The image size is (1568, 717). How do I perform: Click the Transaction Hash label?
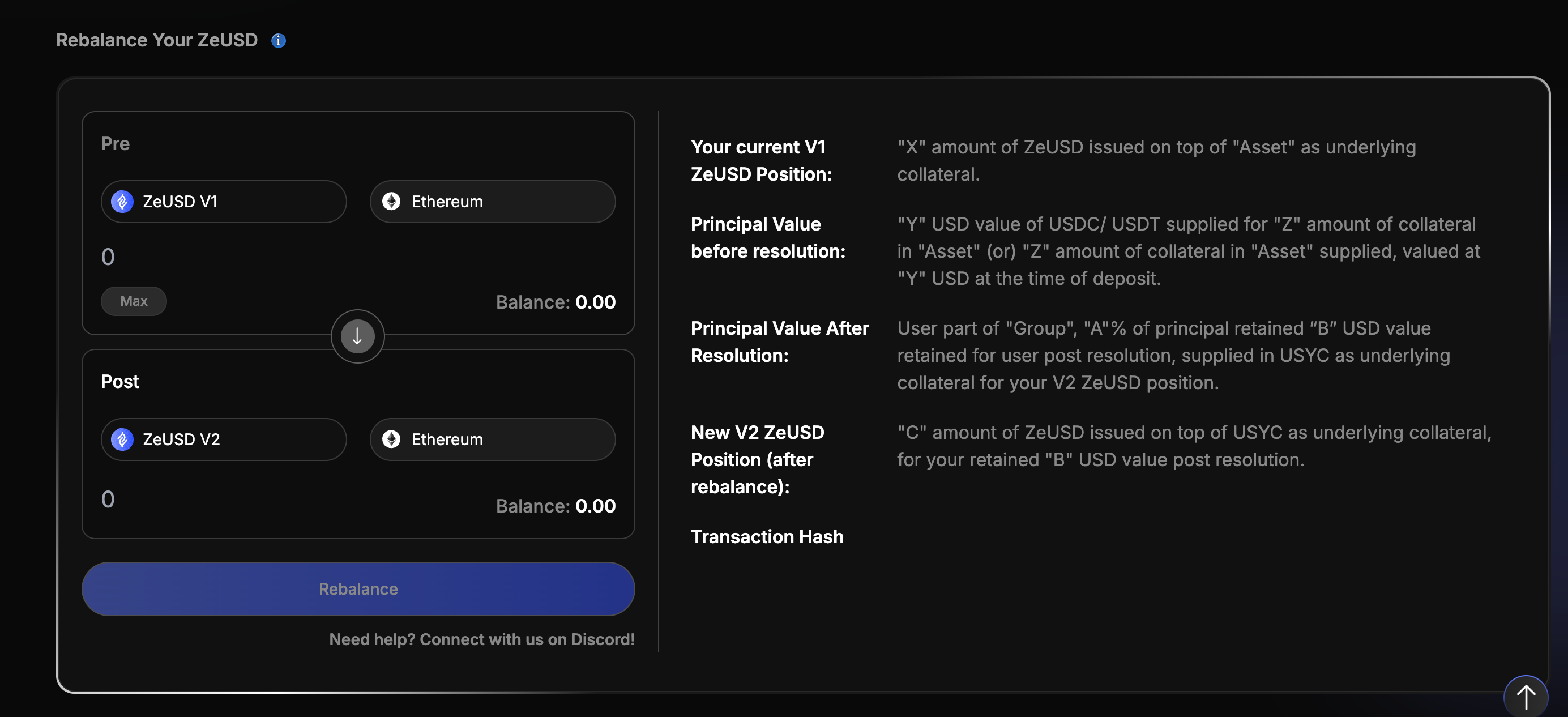[767, 537]
